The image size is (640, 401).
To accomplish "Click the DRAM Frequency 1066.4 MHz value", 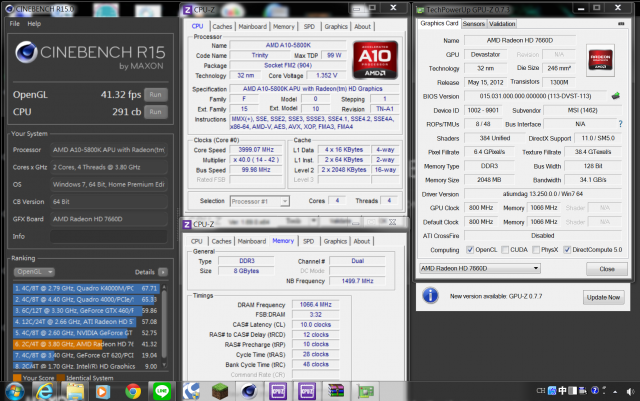I will pyautogui.click(x=316, y=305).
